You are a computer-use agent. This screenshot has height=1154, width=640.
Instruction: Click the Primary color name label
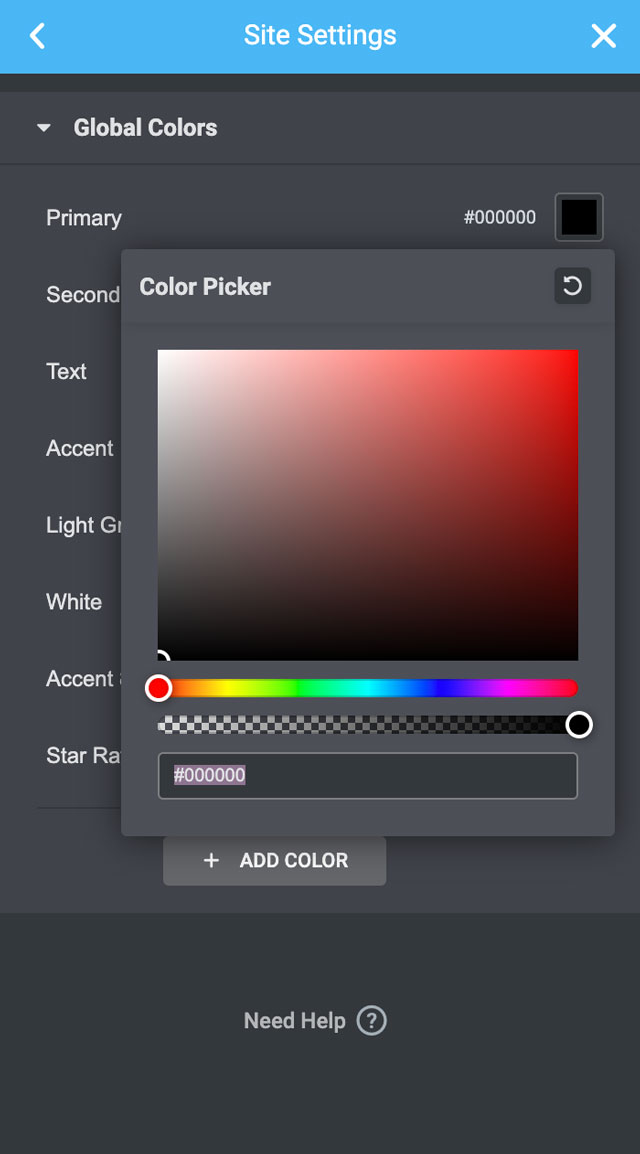pos(84,218)
